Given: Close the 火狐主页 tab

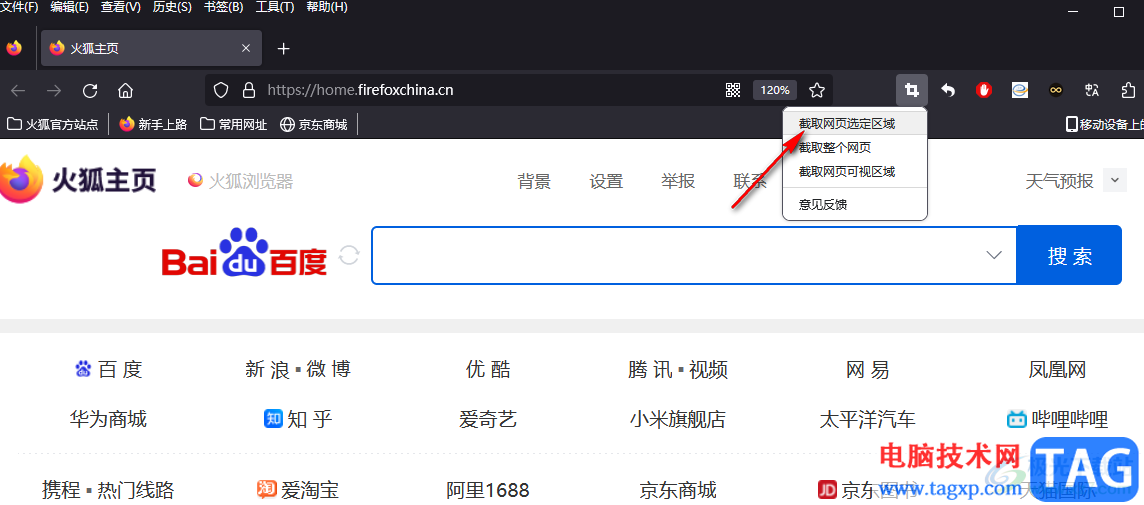Looking at the screenshot, I should [x=246, y=48].
